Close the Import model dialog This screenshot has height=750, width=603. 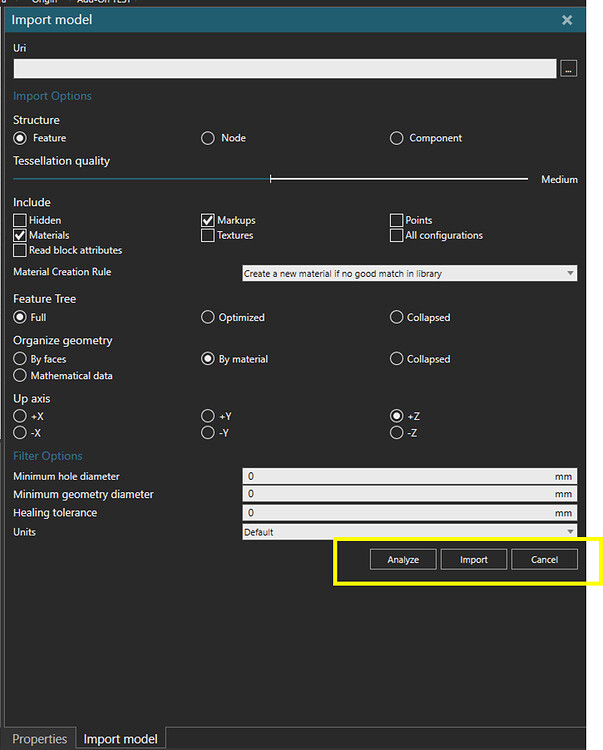[567, 20]
